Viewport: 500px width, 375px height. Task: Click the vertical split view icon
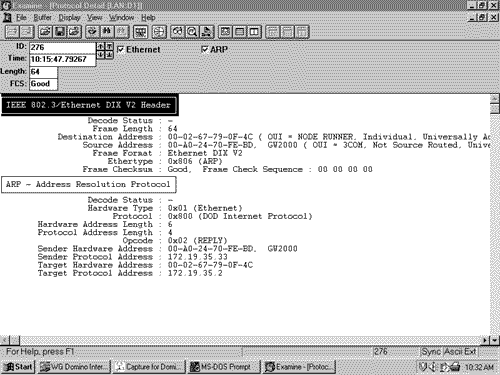pyautogui.click(x=254, y=32)
